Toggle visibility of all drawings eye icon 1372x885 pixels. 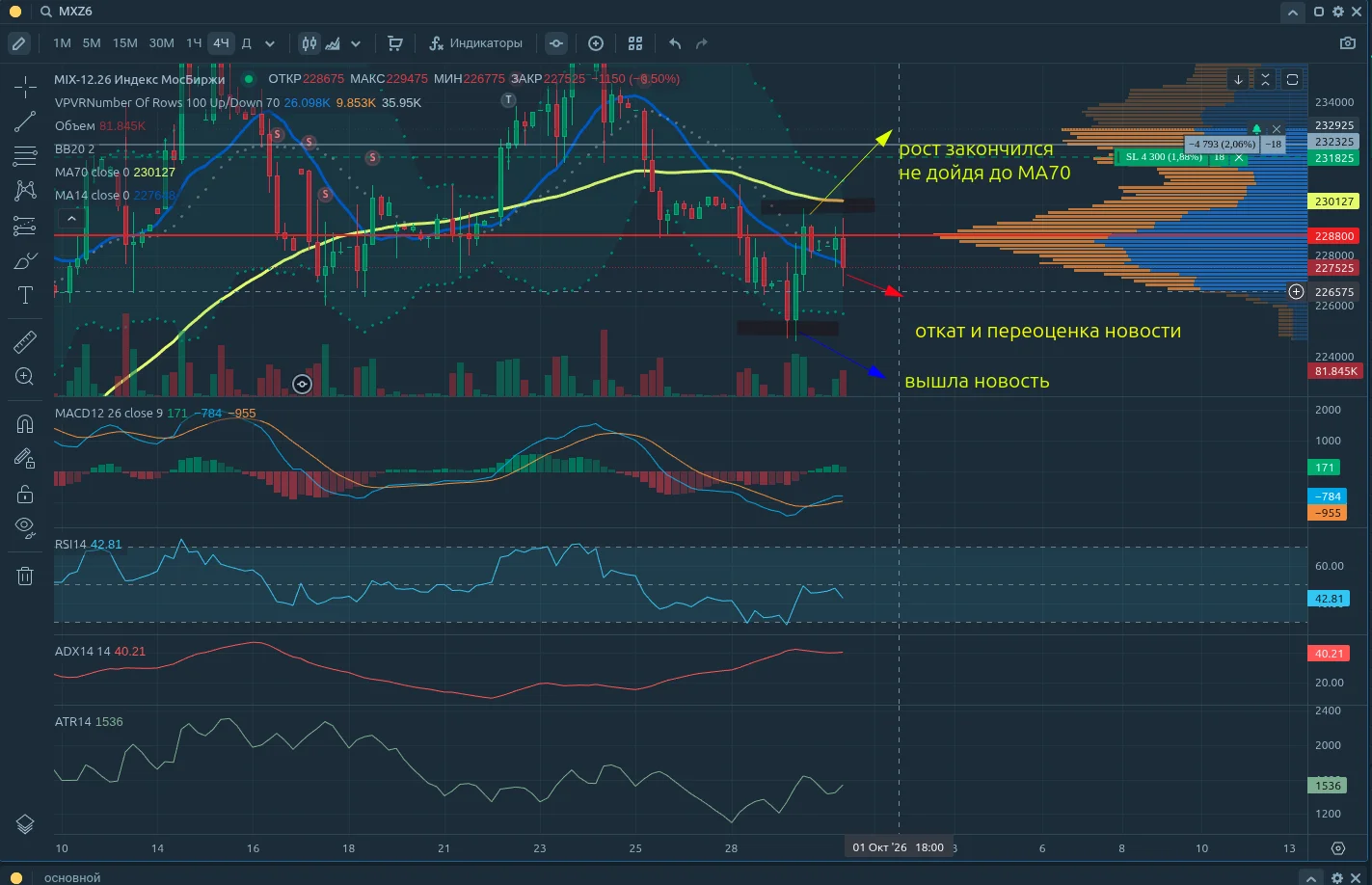coord(25,526)
